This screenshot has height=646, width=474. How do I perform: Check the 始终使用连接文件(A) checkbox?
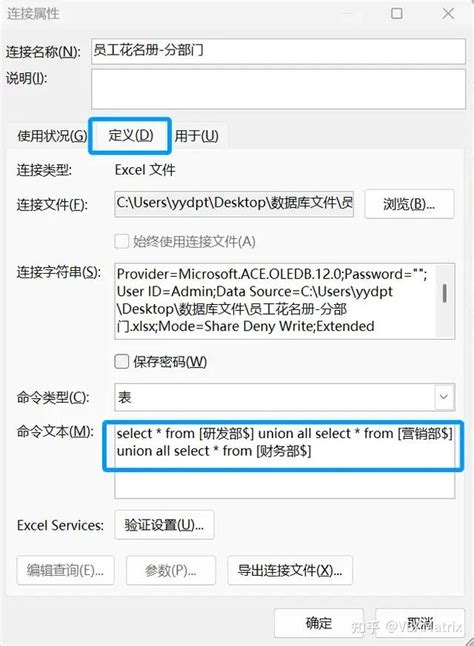tap(121, 241)
